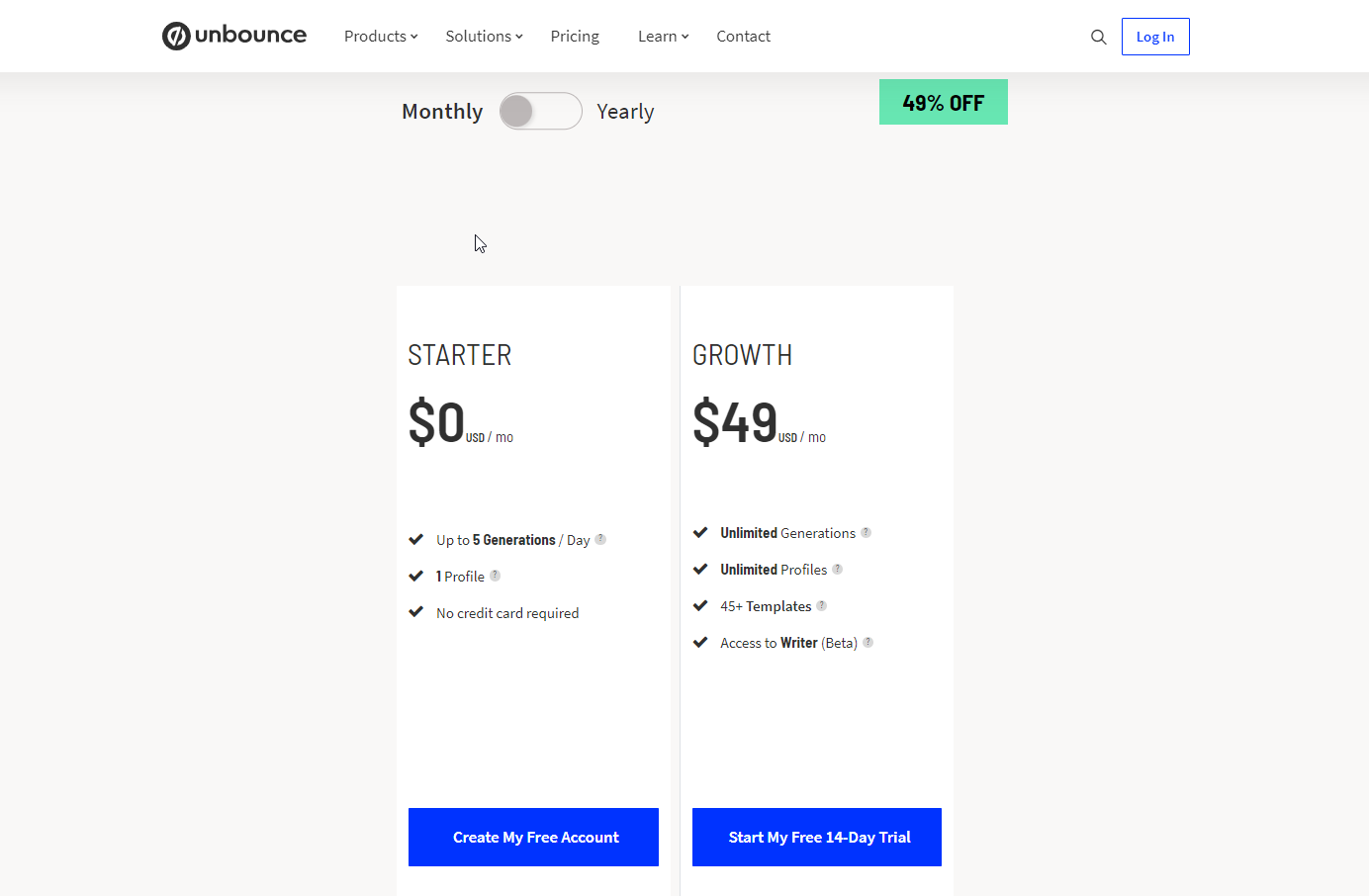Click the Log In button

pos(1155,36)
